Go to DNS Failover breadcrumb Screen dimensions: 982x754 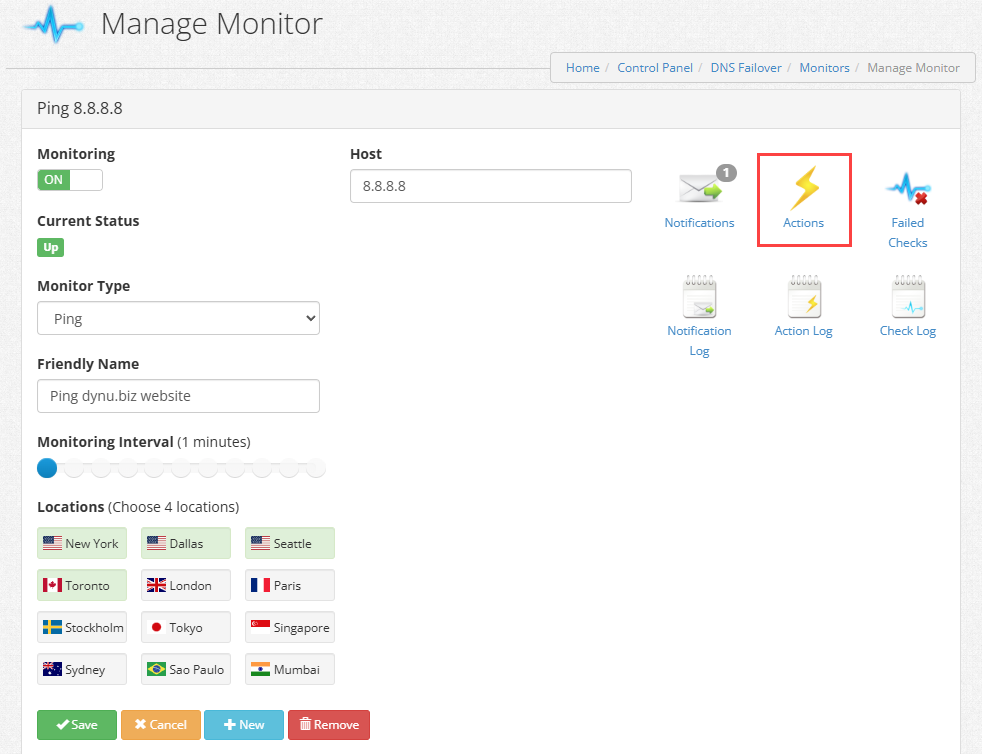pos(746,68)
